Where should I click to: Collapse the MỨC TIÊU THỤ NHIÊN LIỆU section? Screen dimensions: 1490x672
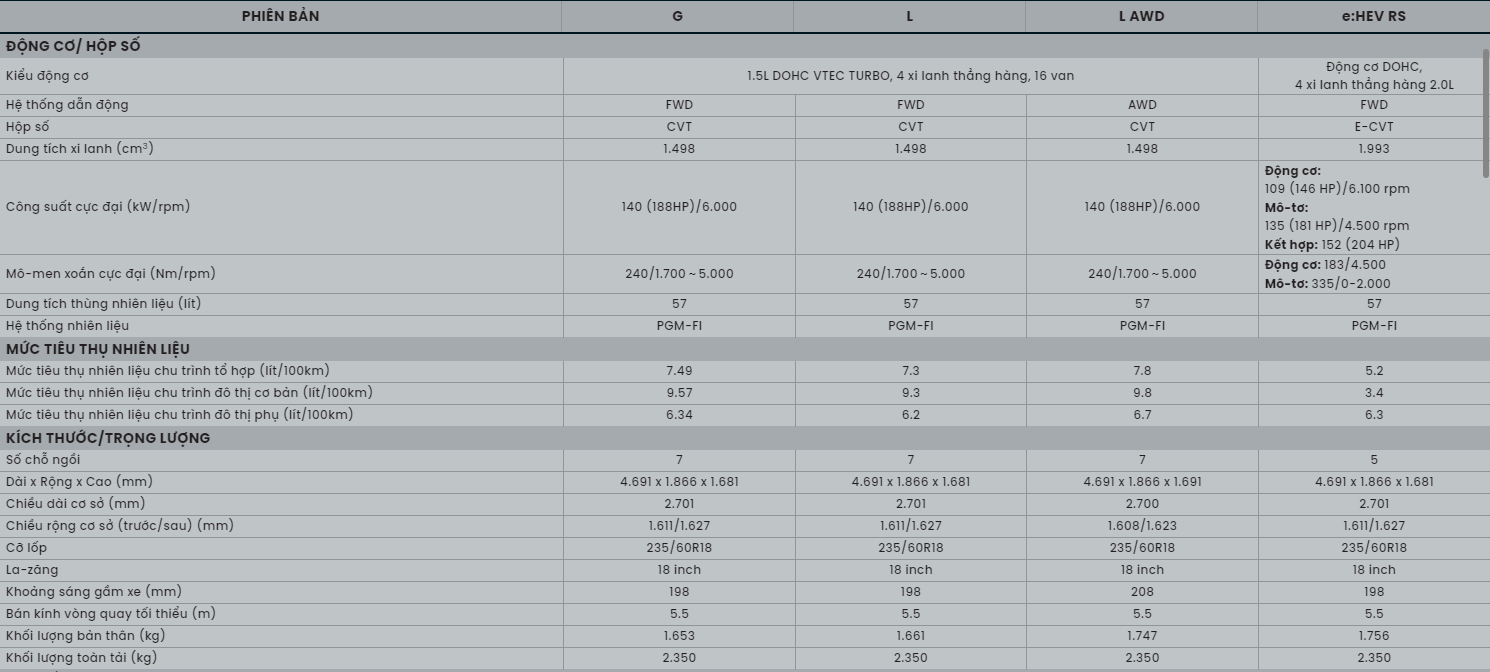(98, 349)
